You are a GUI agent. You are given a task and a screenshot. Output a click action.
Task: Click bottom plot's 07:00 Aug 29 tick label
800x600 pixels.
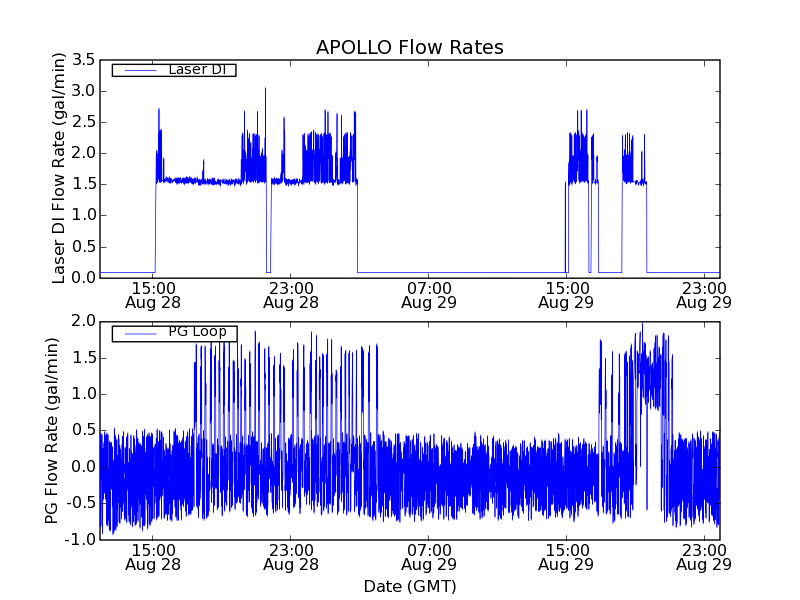click(x=428, y=556)
